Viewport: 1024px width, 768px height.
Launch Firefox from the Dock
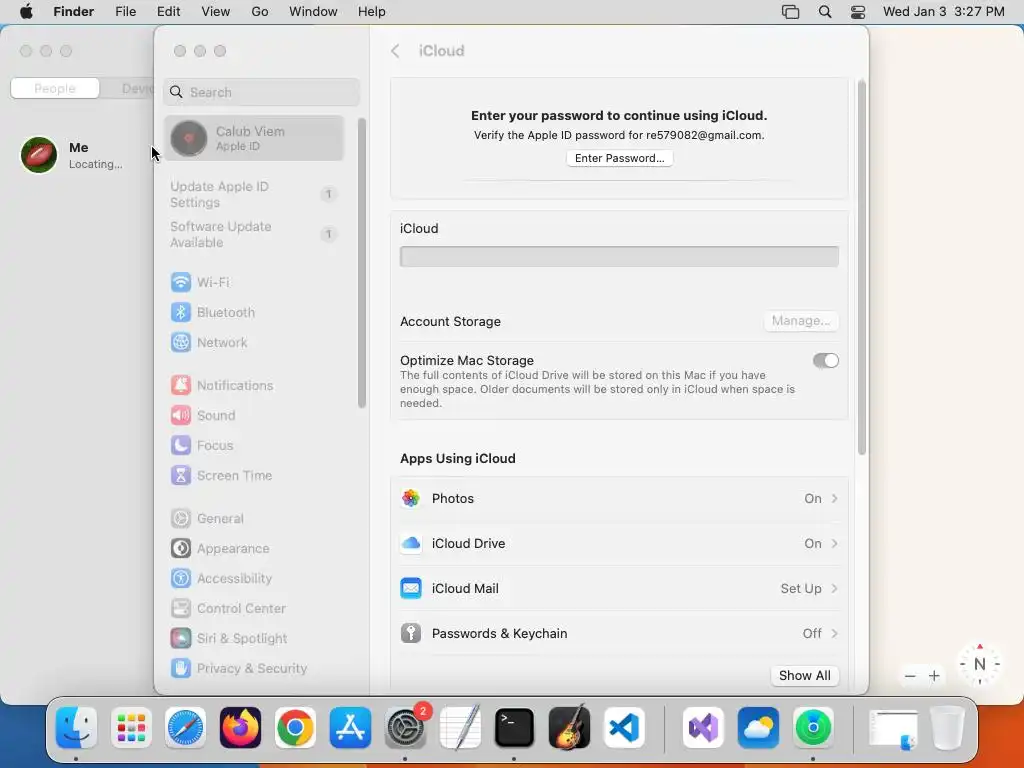point(240,728)
